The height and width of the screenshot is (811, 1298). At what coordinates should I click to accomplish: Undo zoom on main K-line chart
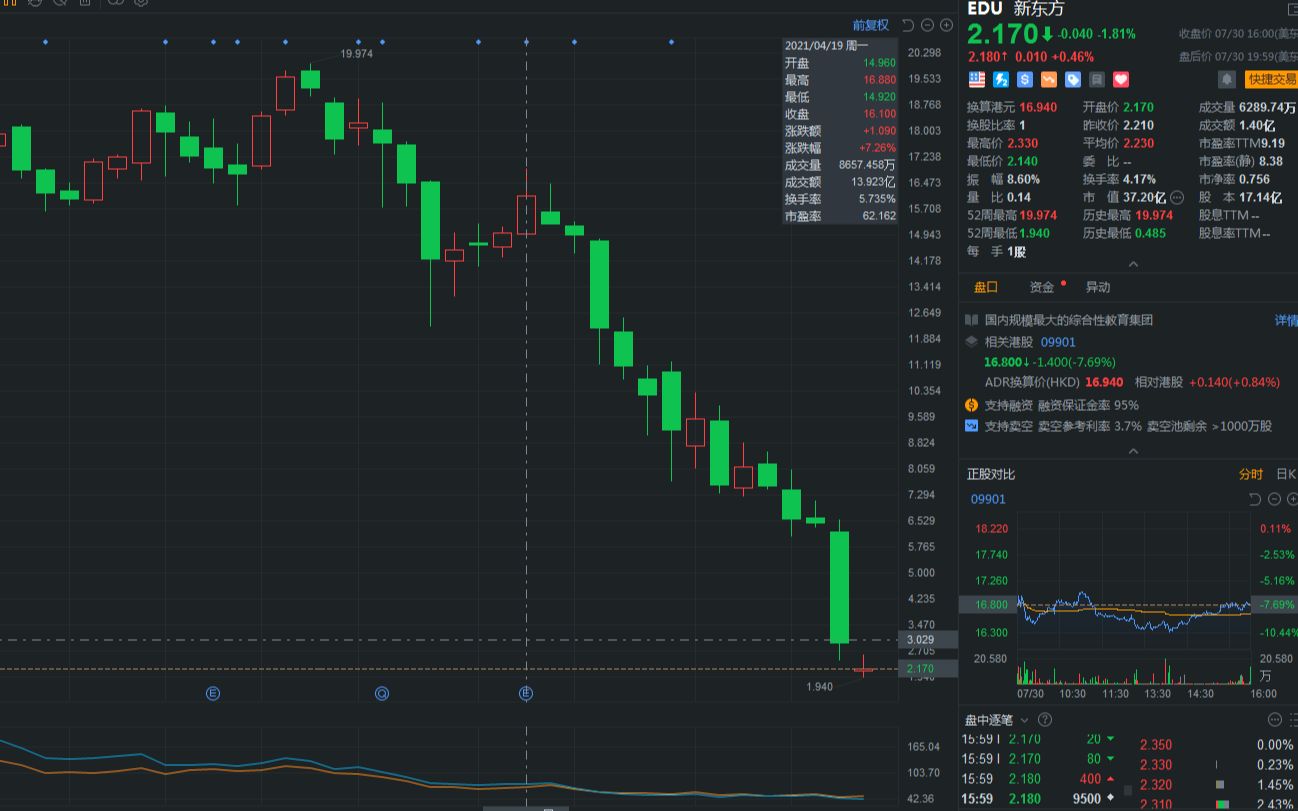pyautogui.click(x=908, y=25)
